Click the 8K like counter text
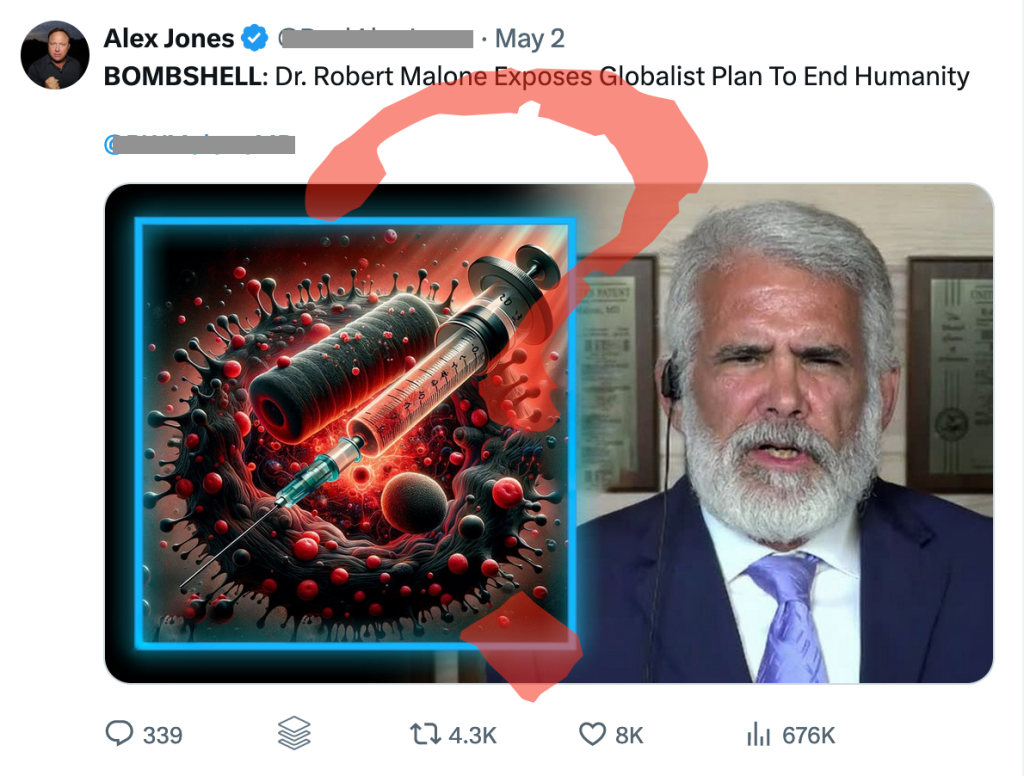The width and height of the screenshot is (1024, 776). (630, 735)
